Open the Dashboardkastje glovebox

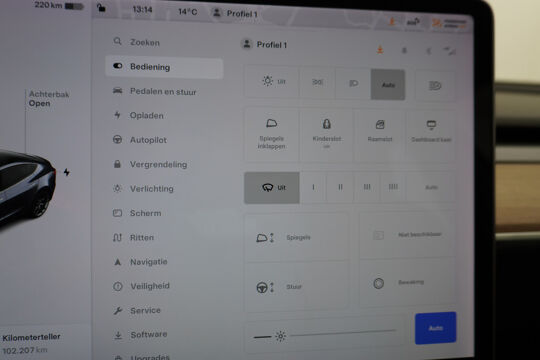[431, 134]
